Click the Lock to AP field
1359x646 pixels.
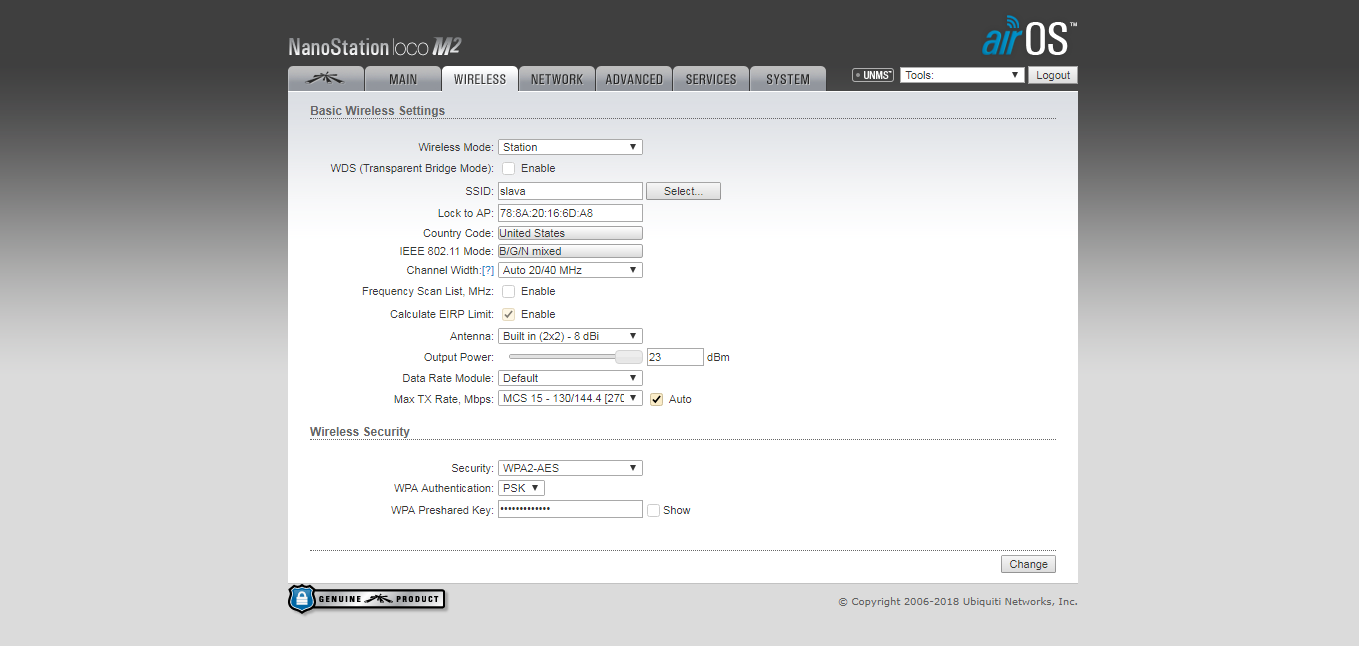click(570, 213)
